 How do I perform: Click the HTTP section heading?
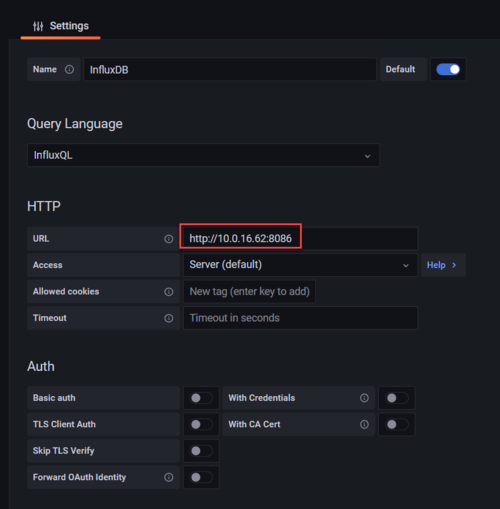pyautogui.click(x=44, y=206)
